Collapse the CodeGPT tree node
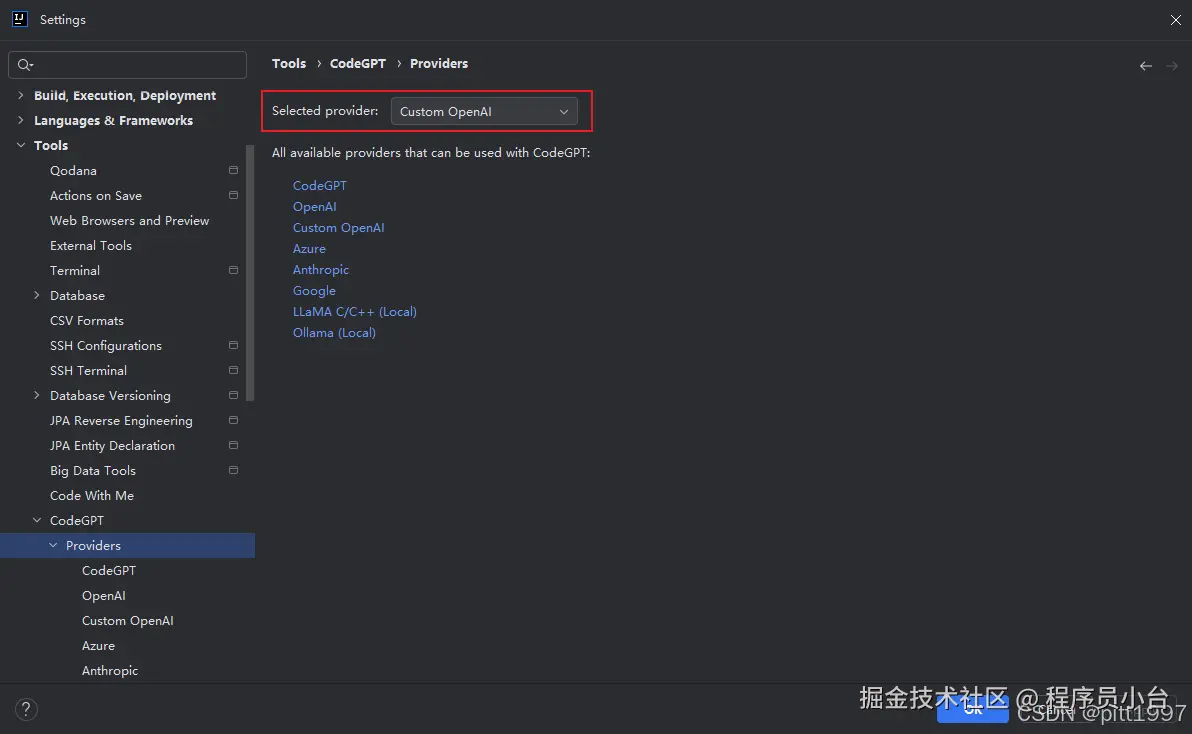The width and height of the screenshot is (1192, 734). [x=36, y=520]
